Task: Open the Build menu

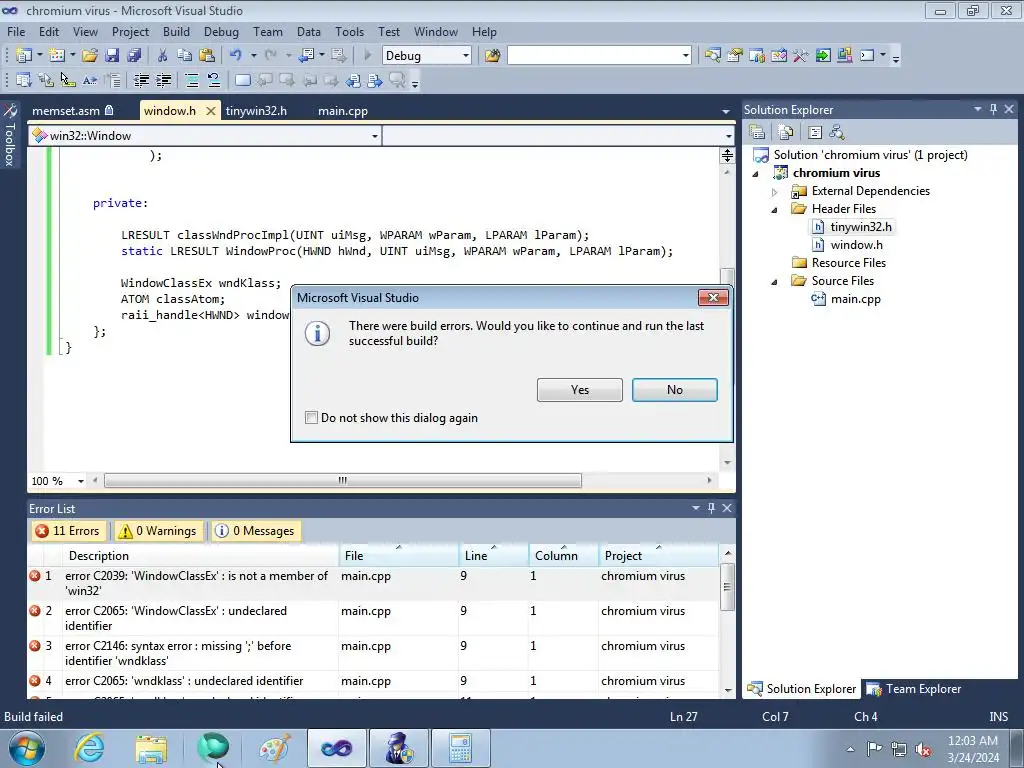Action: point(176,31)
